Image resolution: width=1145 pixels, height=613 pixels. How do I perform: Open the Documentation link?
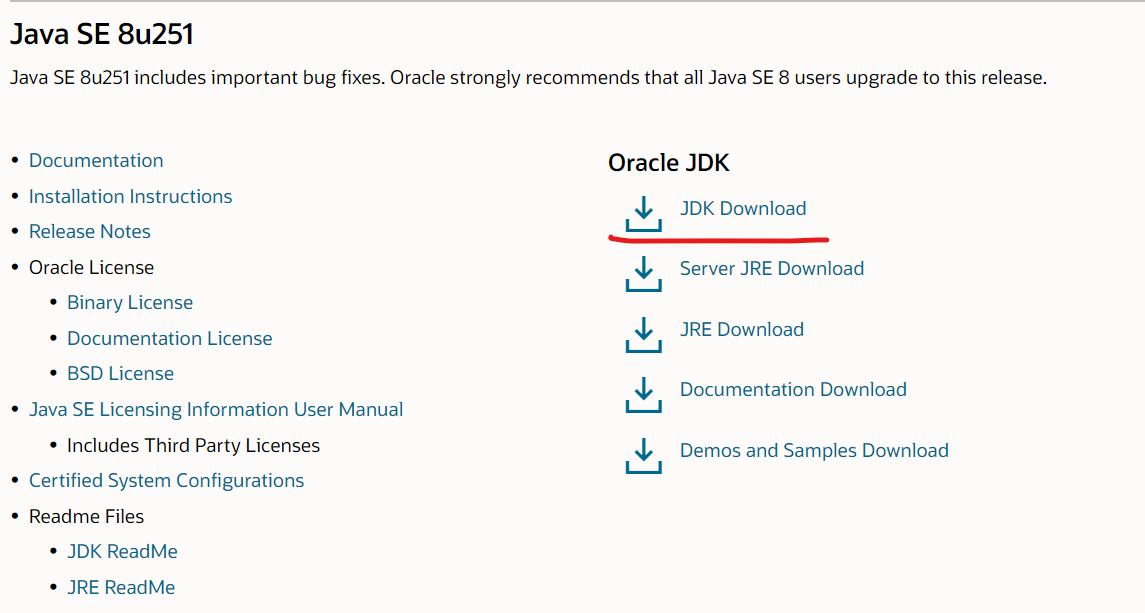[x=95, y=160]
